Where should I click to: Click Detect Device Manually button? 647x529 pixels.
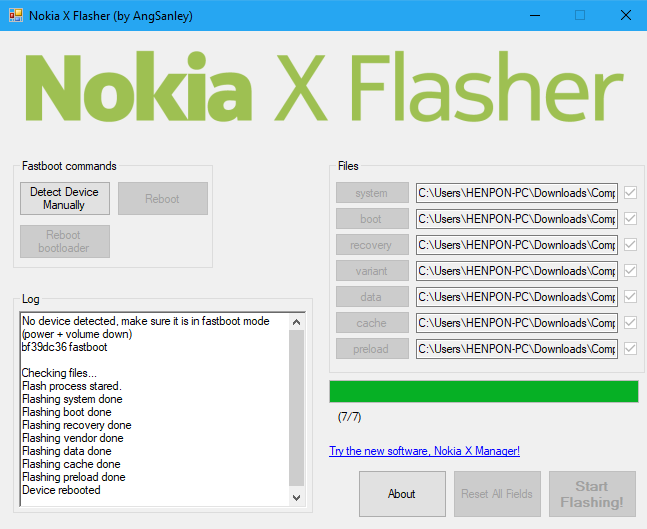pyautogui.click(x=65, y=198)
